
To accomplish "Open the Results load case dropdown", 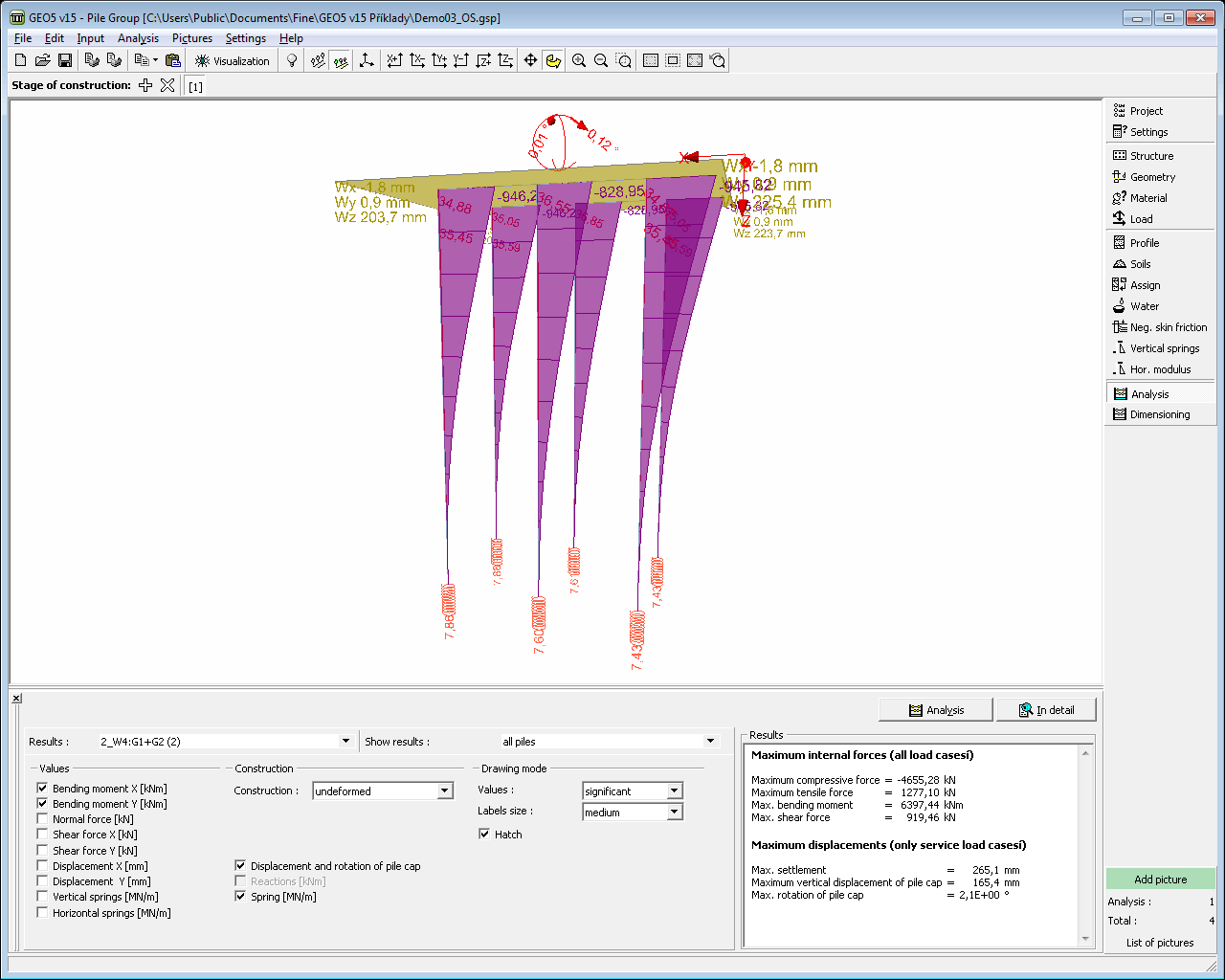I will pyautogui.click(x=345, y=742).
